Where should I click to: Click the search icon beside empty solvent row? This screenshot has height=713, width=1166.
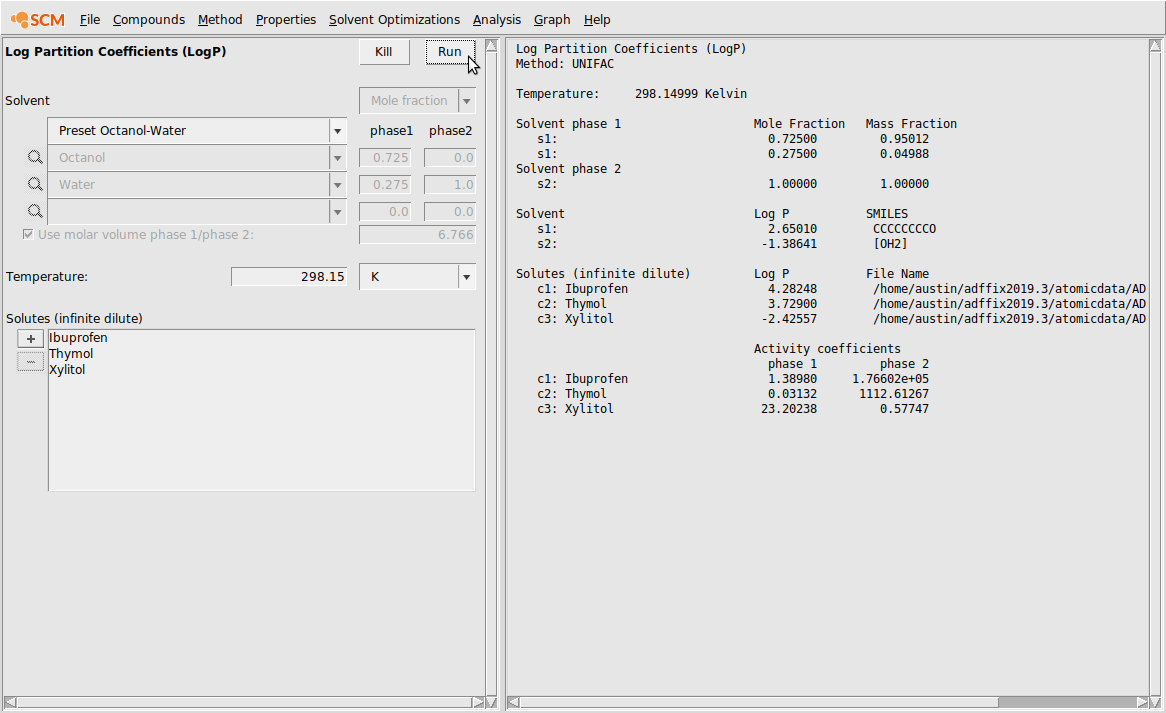pyautogui.click(x=35, y=212)
